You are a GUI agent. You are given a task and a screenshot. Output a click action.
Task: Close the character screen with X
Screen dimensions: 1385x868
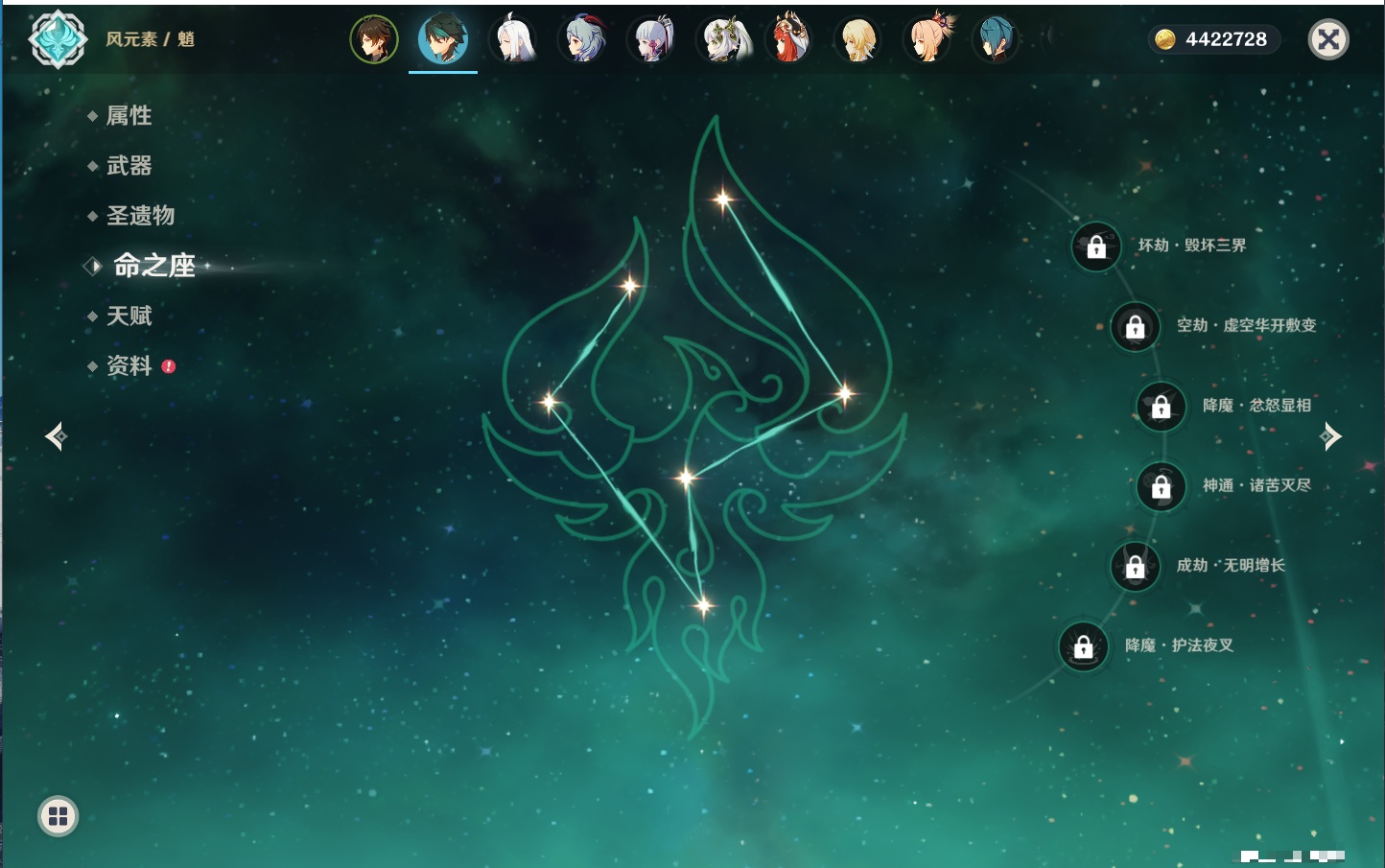tap(1328, 39)
